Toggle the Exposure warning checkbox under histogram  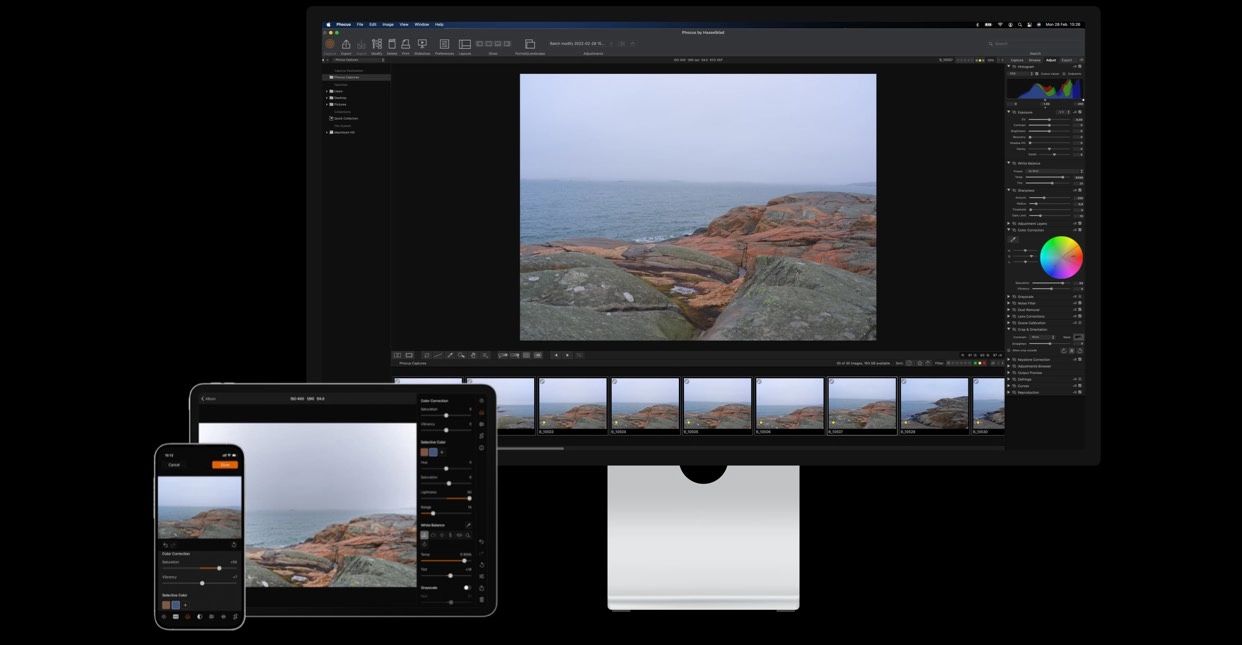(x=1066, y=74)
